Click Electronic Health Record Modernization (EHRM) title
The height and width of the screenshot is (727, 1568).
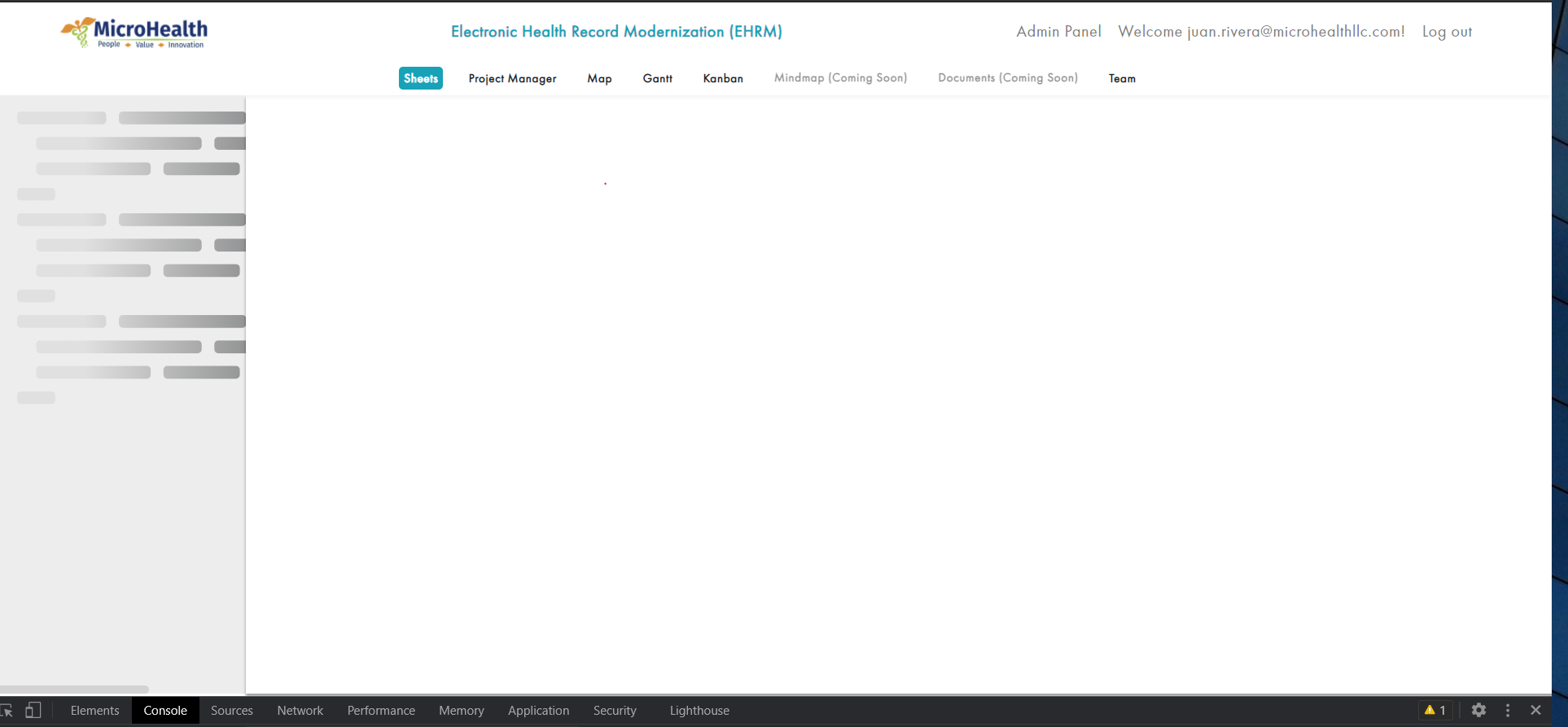tap(616, 32)
